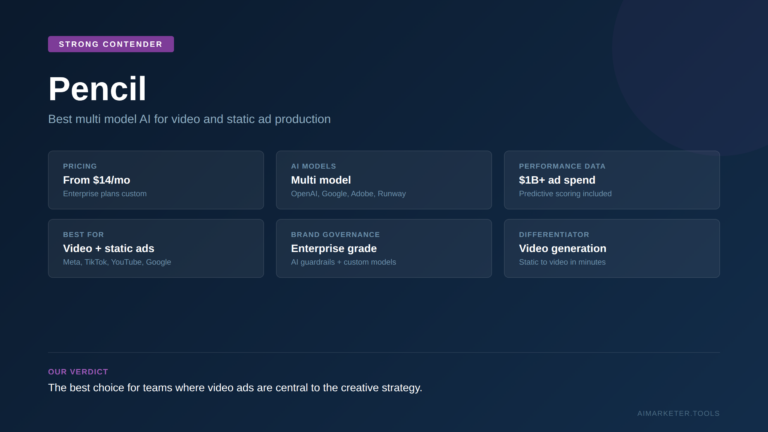Click the OUR VERDICT label
The image size is (768, 432).
[x=78, y=372]
